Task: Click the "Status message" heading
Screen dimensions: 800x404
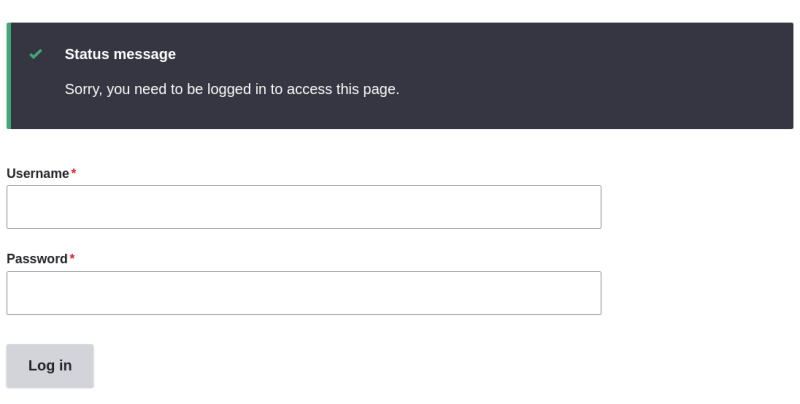Action: click(x=120, y=54)
